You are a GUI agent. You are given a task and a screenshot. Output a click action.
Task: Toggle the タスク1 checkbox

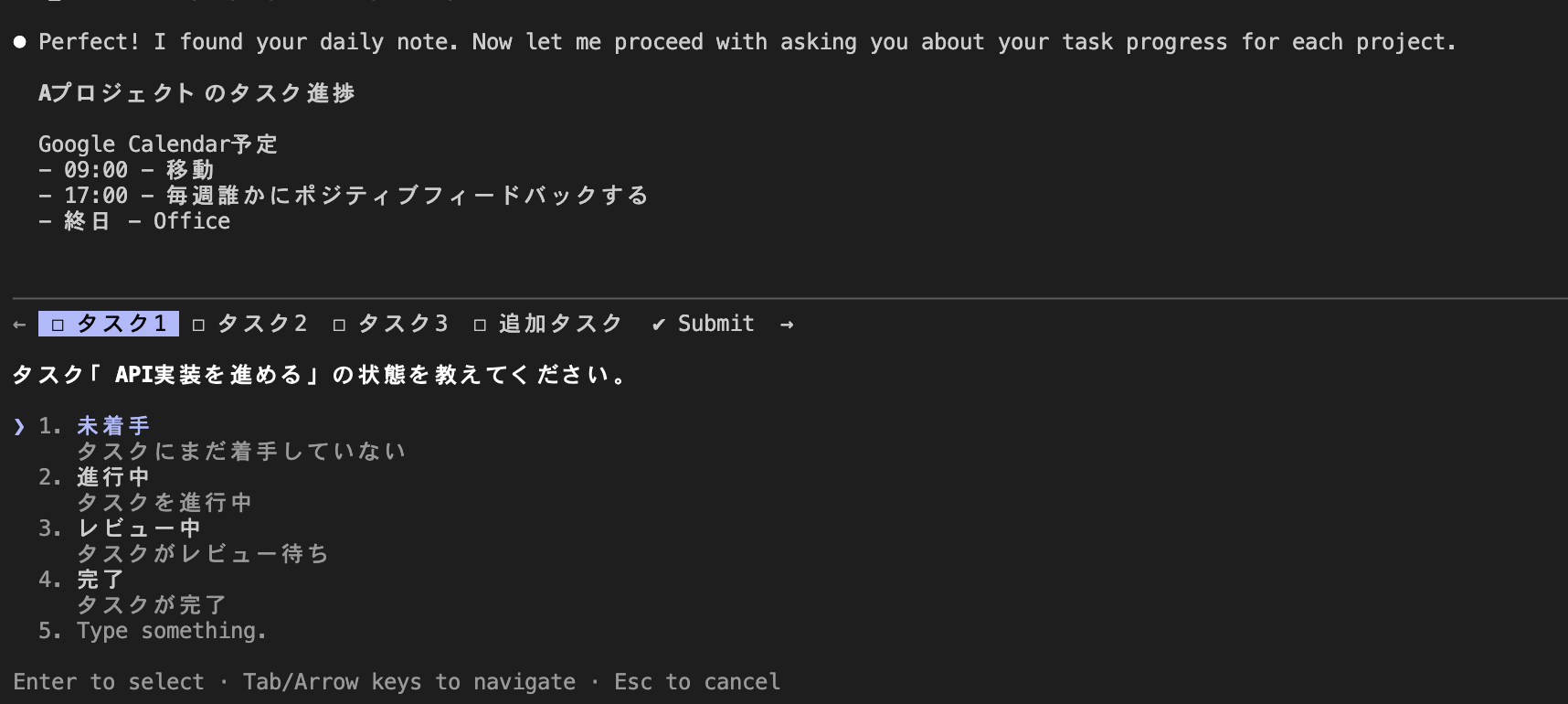click(58, 323)
